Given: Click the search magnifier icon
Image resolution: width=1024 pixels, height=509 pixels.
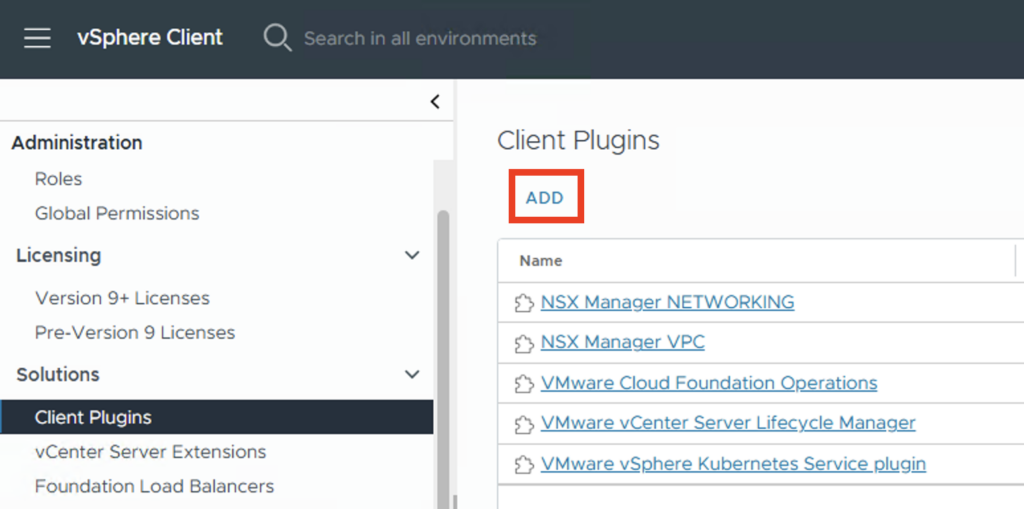Looking at the screenshot, I should [x=276, y=38].
